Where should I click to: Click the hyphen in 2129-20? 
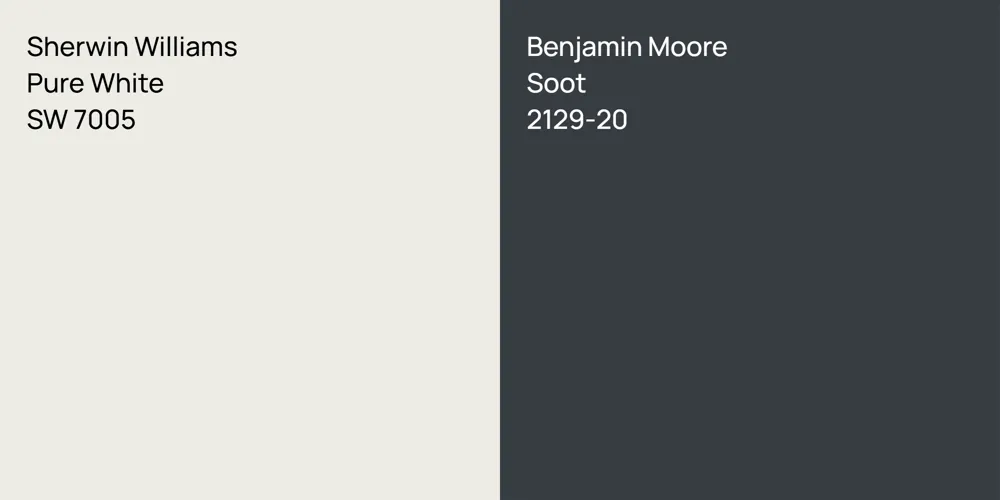pos(591,121)
